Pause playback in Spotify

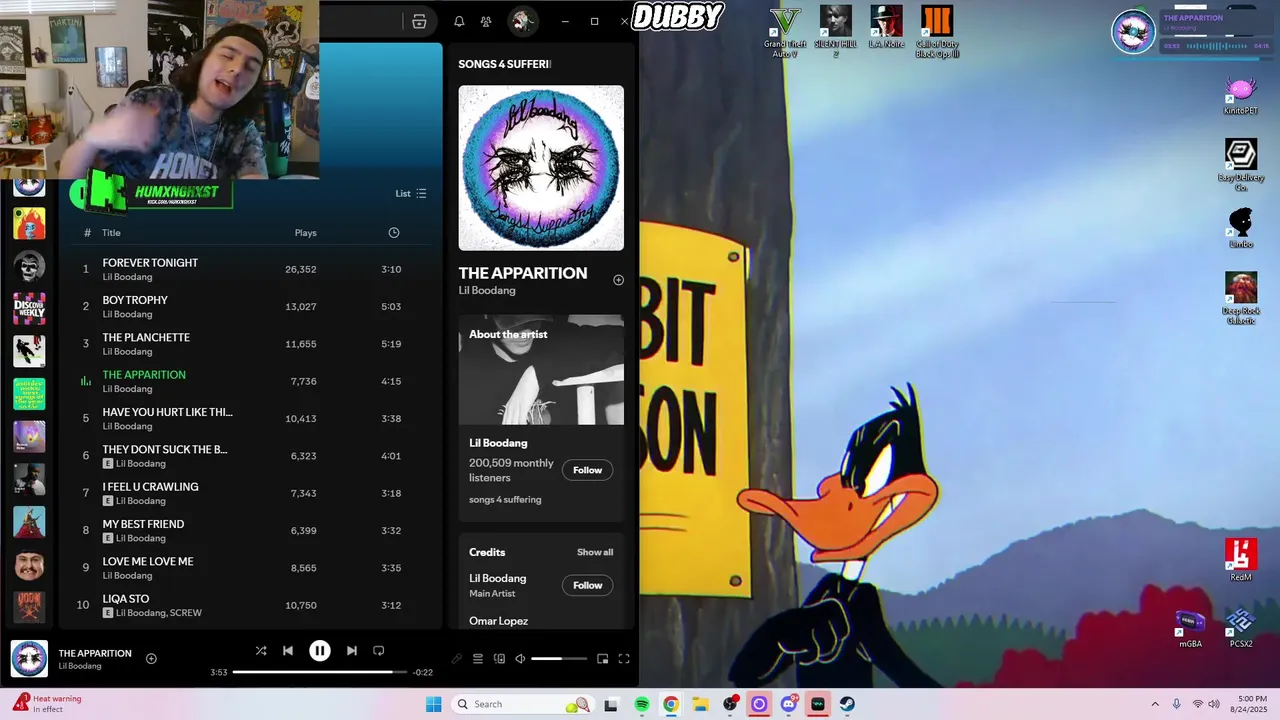(320, 651)
